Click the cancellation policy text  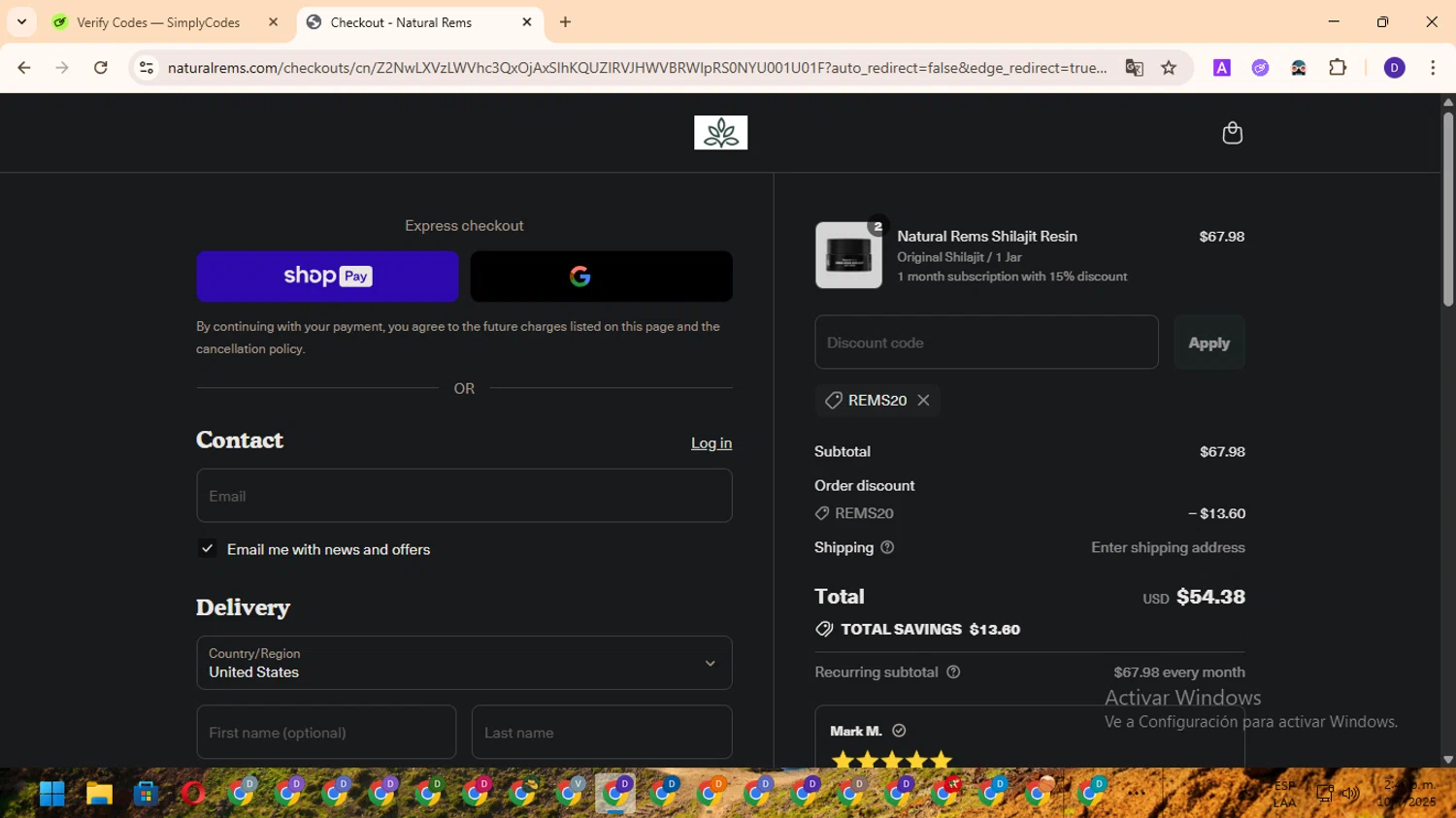pos(250,348)
